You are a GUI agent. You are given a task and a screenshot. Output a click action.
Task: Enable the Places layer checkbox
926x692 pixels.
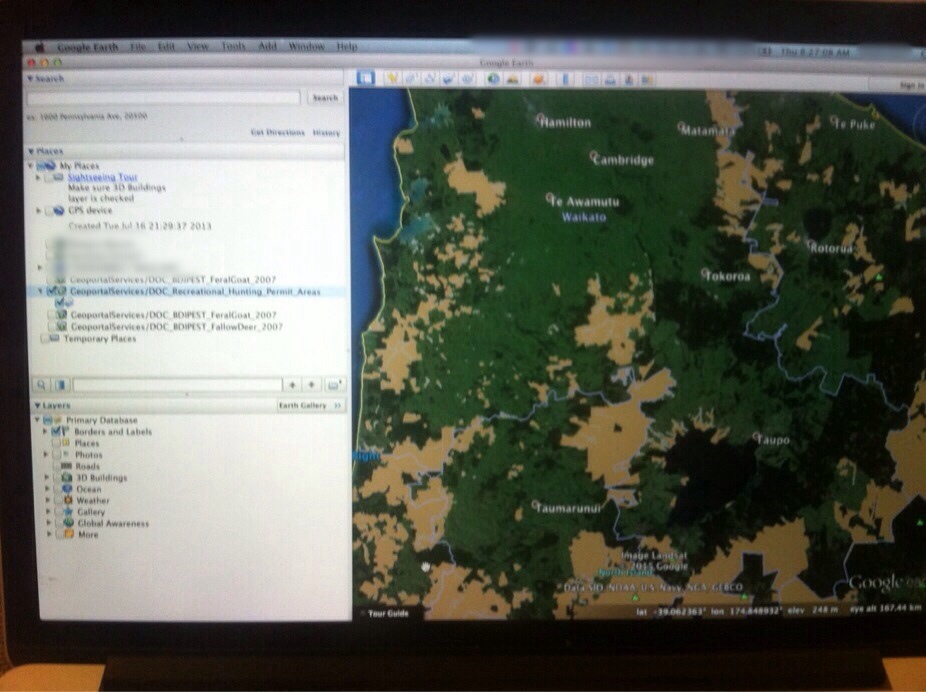(x=56, y=443)
